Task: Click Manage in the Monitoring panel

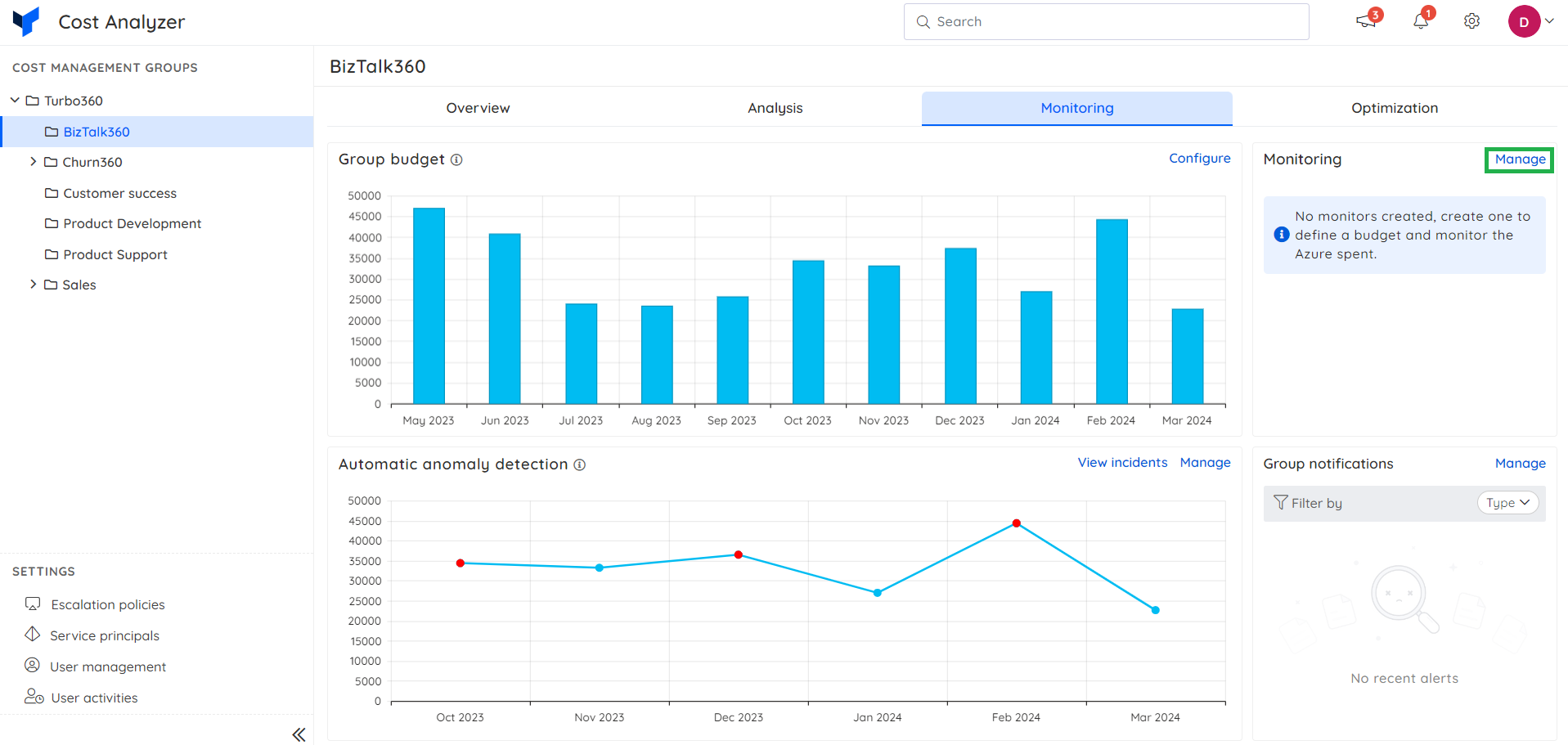Action: 1520,159
